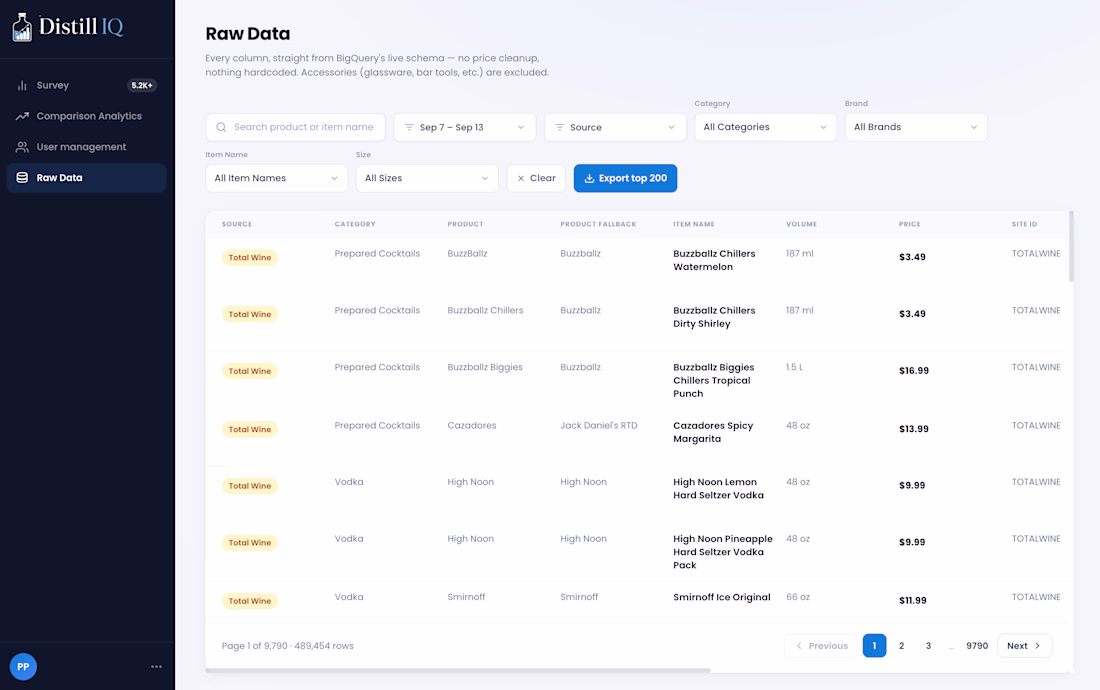1100x690 pixels.
Task: Click Export top 200 button
Action: click(625, 179)
